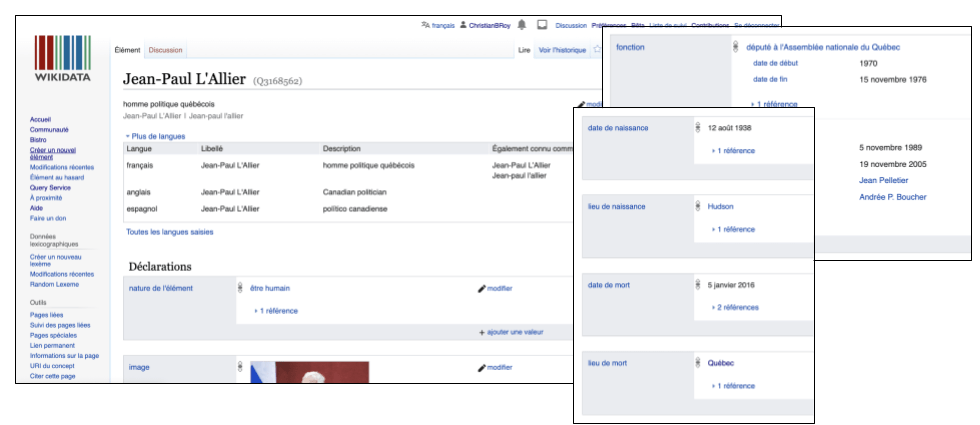The image size is (980, 425).
Task: Open the Jean Pelletier link
Action: point(884,180)
